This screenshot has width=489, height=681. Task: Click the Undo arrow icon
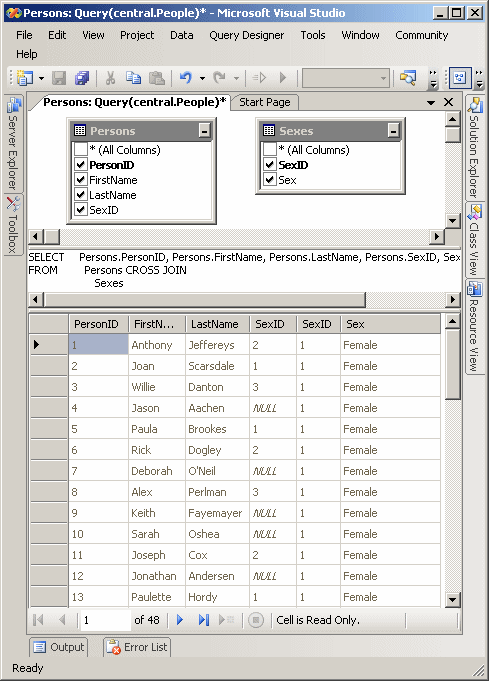[x=186, y=78]
